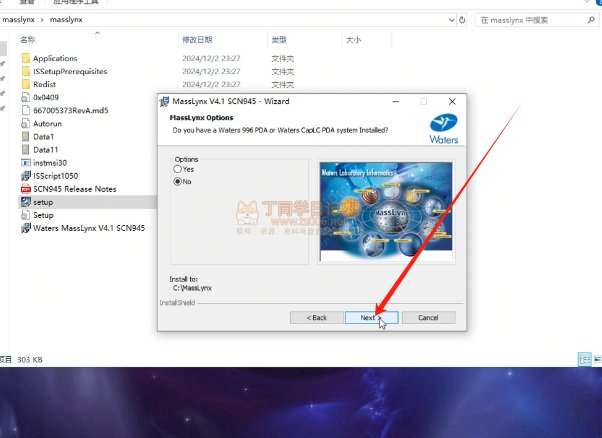
Task: Refresh the Explorer folder view
Action: point(462,20)
